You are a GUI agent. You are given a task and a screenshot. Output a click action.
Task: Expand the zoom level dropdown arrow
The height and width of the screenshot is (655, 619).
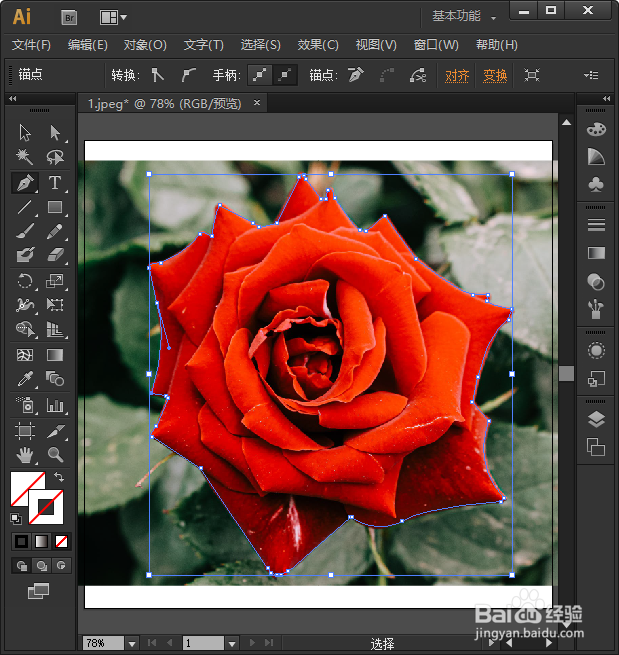tap(132, 644)
